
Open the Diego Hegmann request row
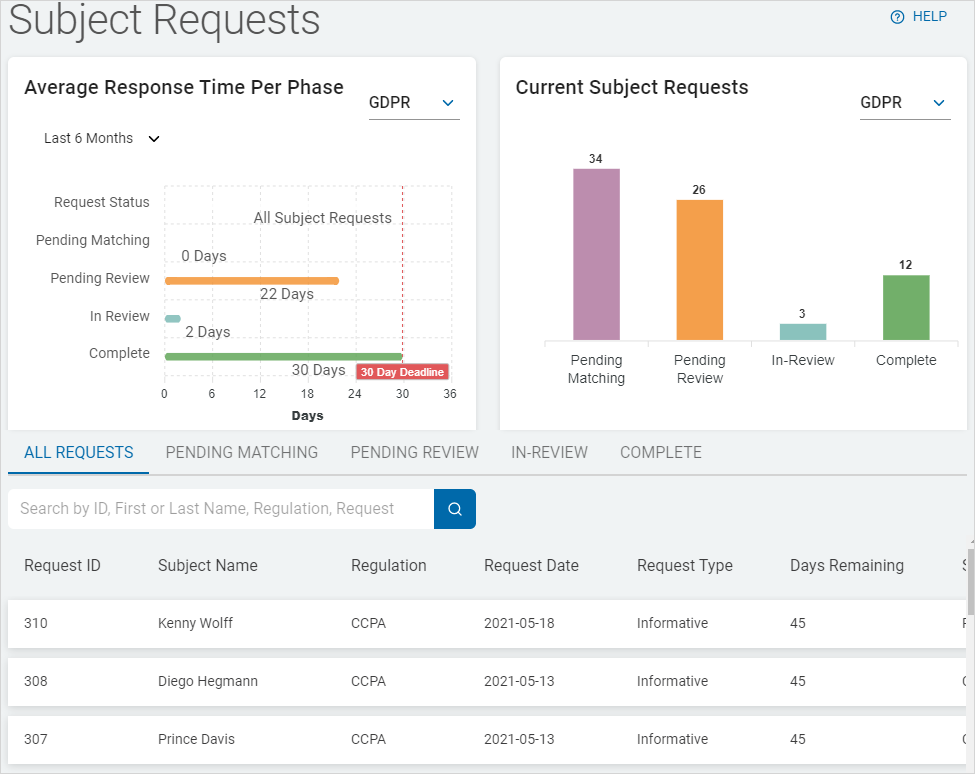pos(207,681)
